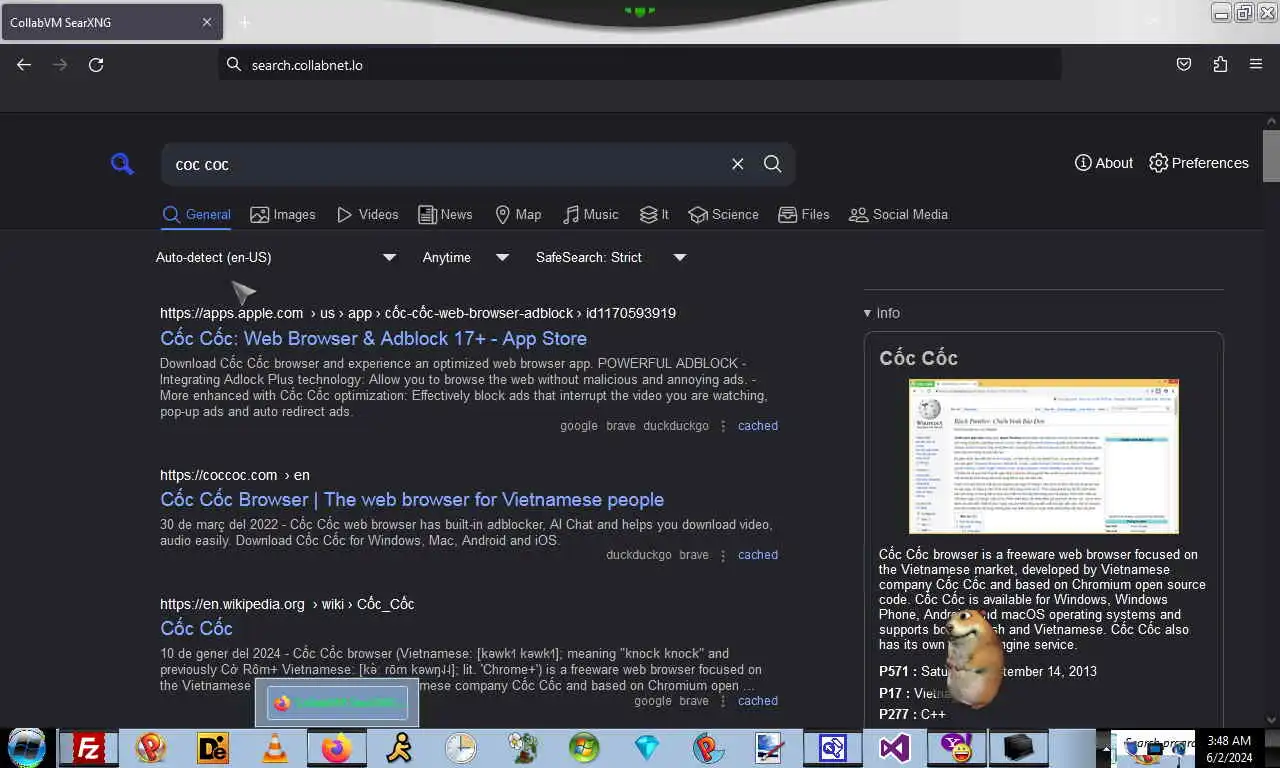Image resolution: width=1280 pixels, height=768 pixels.
Task: Collapse the info panel expander
Action: coord(882,313)
